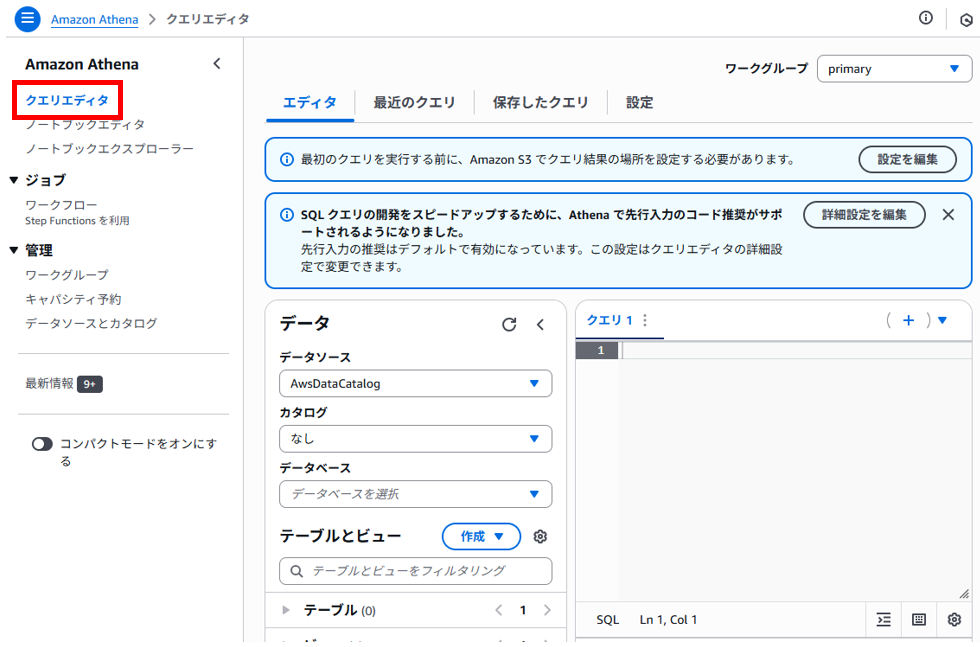Viewport: 980px width, 647px height.
Task: Click the Ln 1, Col 1 status text
Action: [x=668, y=619]
